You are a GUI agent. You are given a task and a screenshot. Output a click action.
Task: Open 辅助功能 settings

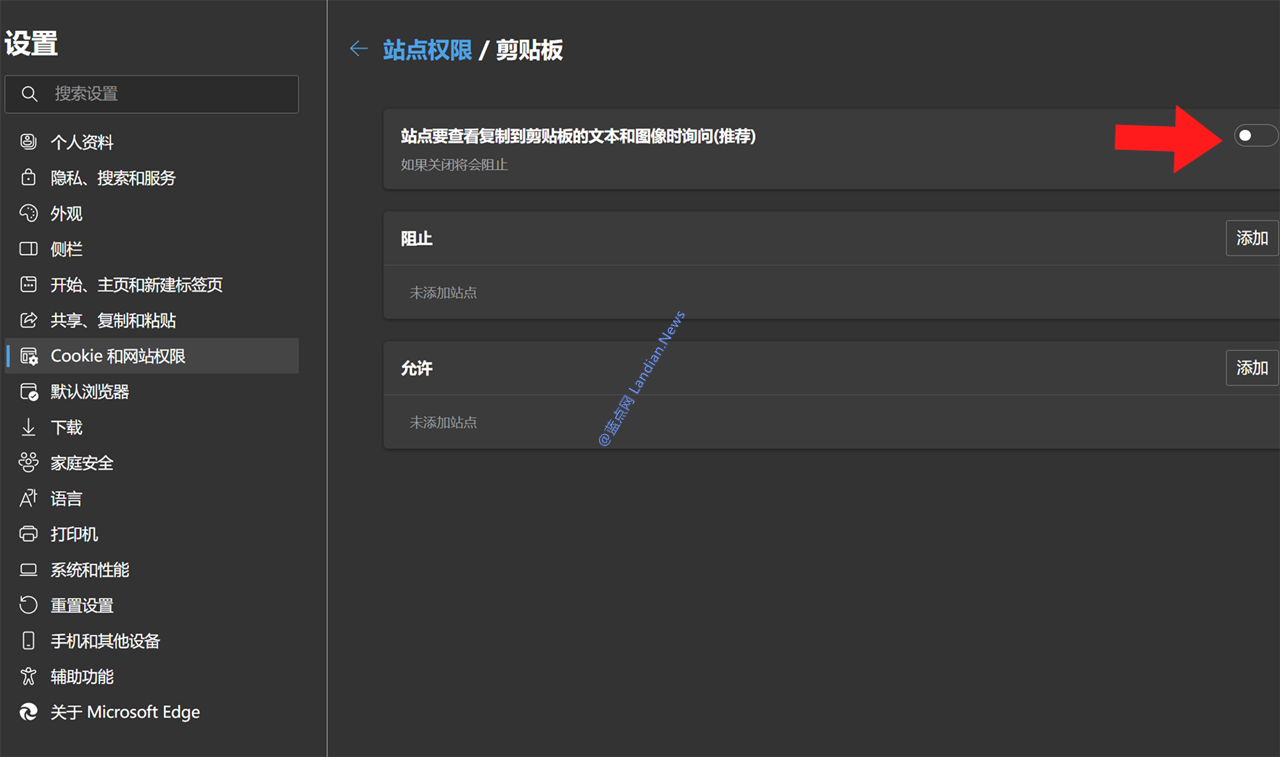click(x=152, y=677)
